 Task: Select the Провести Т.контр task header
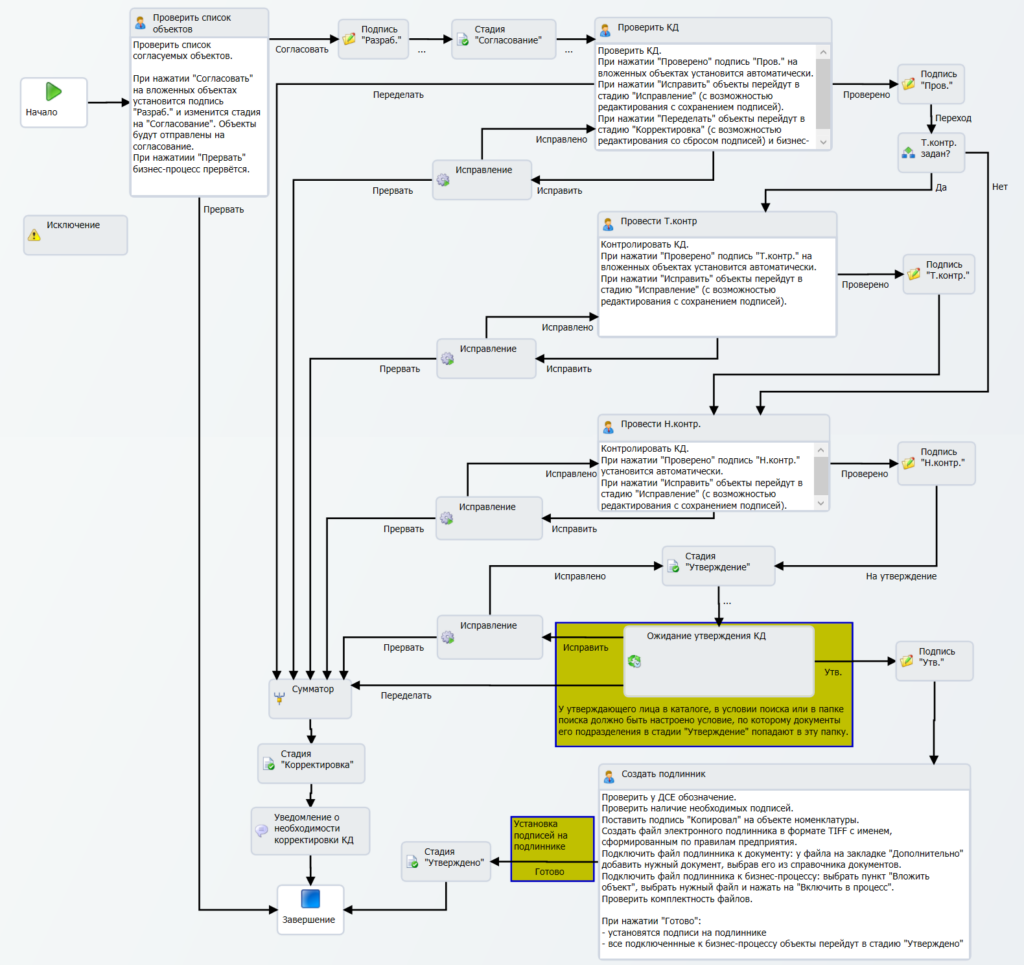pyautogui.click(x=717, y=223)
